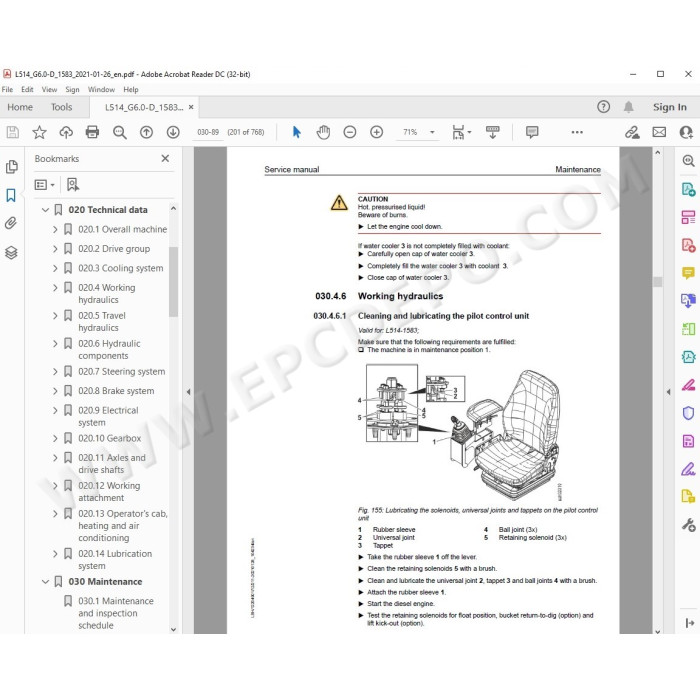
Task: Open Fill & Sign pen tool
Action: (688, 469)
